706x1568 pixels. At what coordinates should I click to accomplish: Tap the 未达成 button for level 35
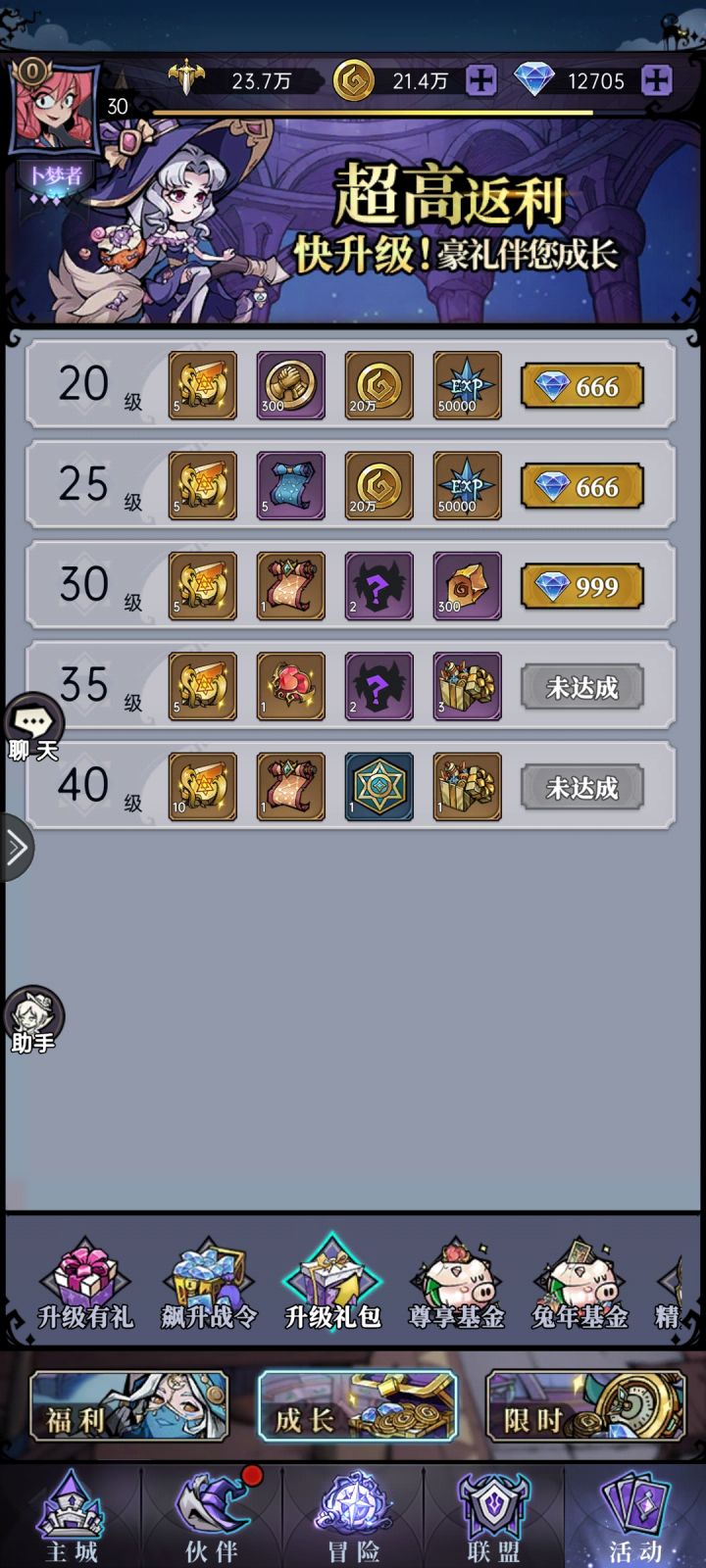coord(582,687)
